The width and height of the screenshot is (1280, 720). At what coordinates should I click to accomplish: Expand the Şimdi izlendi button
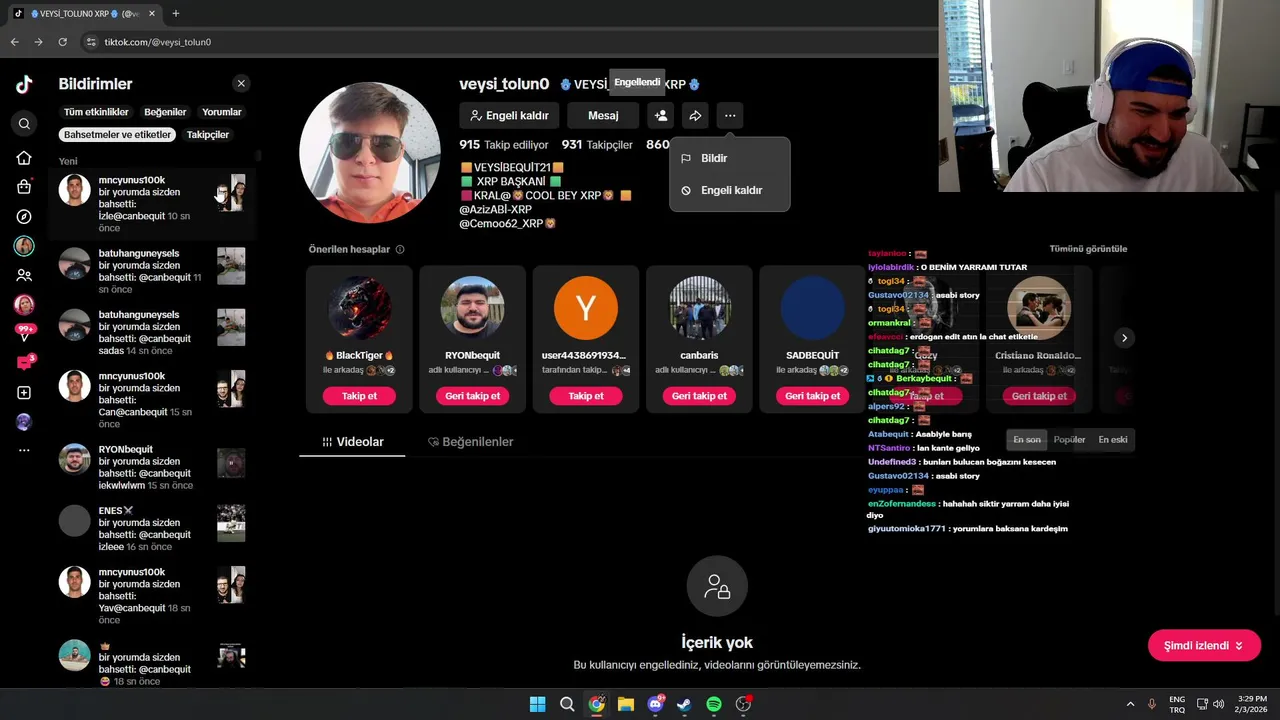(1204, 646)
